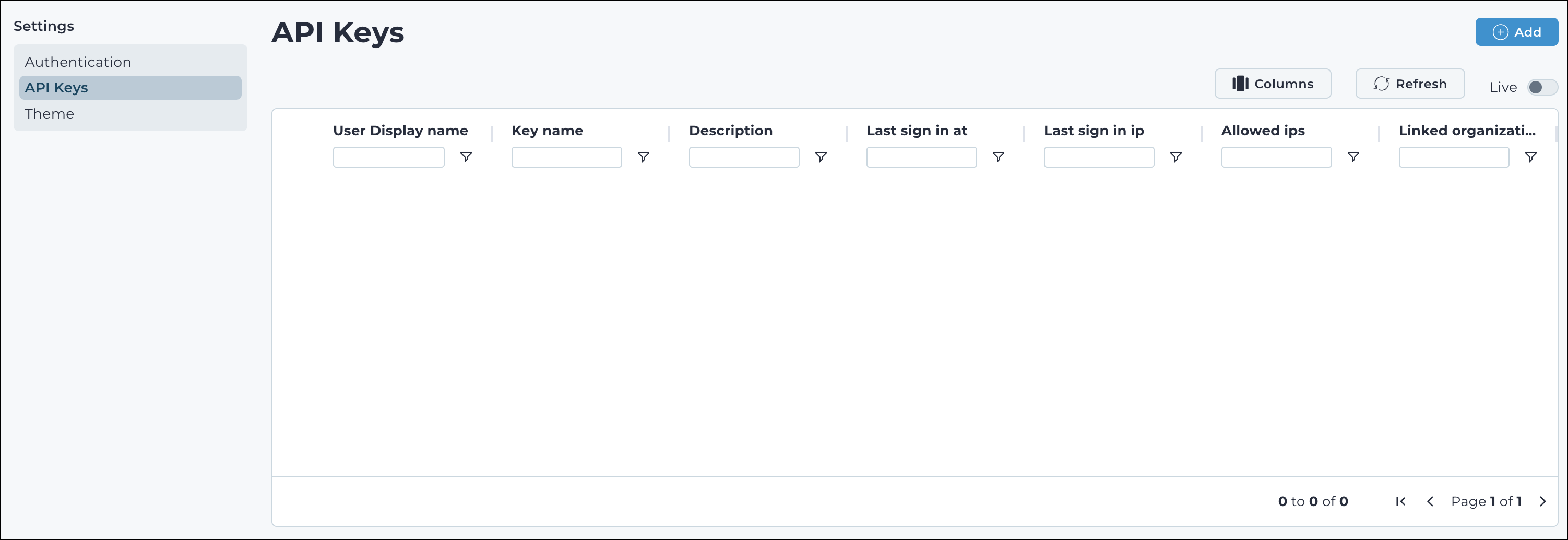Screen dimensions: 1568x540
Task: Select API Keys in settings sidebar
Action: point(130,88)
